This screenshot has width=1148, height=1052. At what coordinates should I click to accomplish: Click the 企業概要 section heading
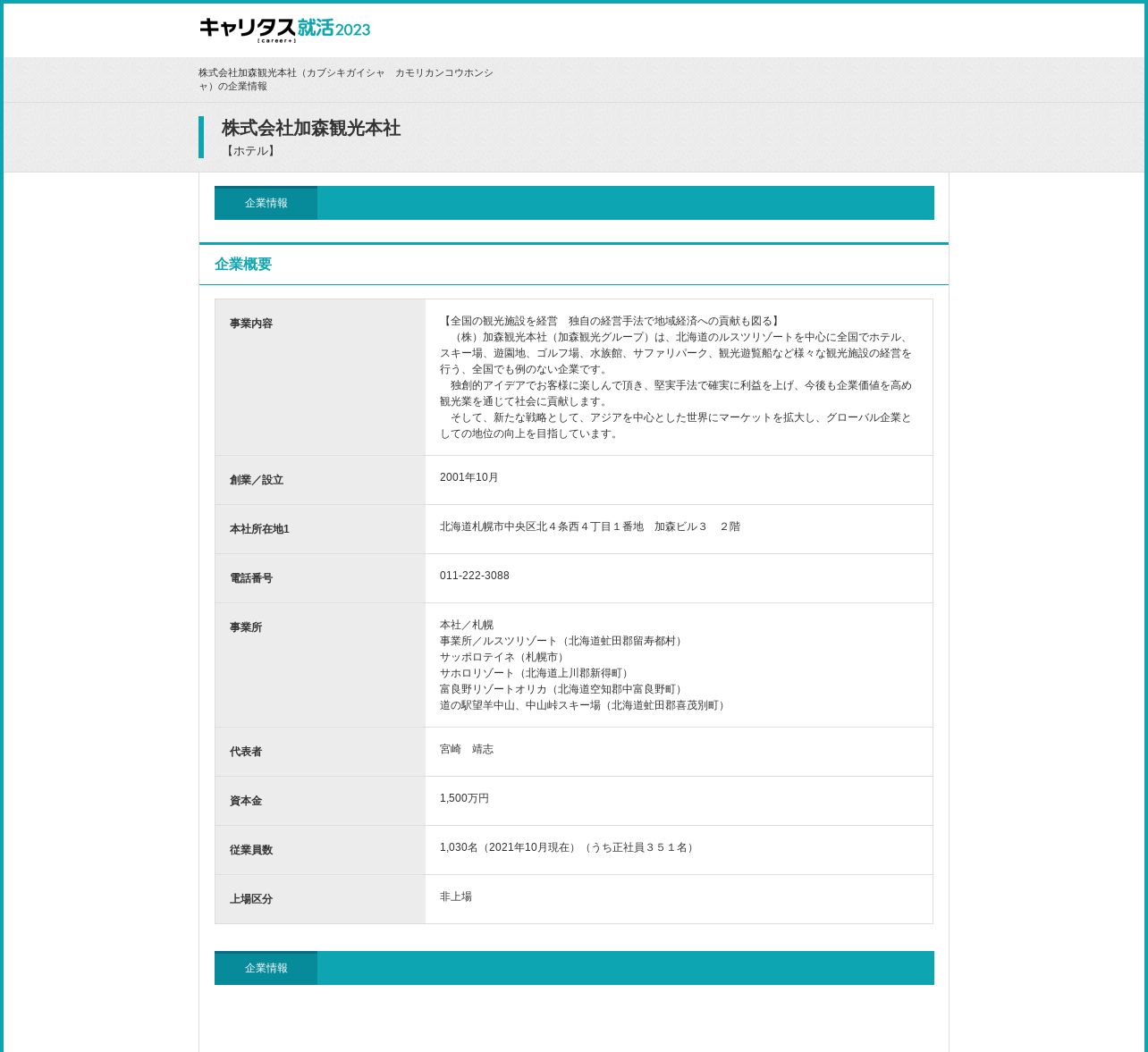pos(243,265)
